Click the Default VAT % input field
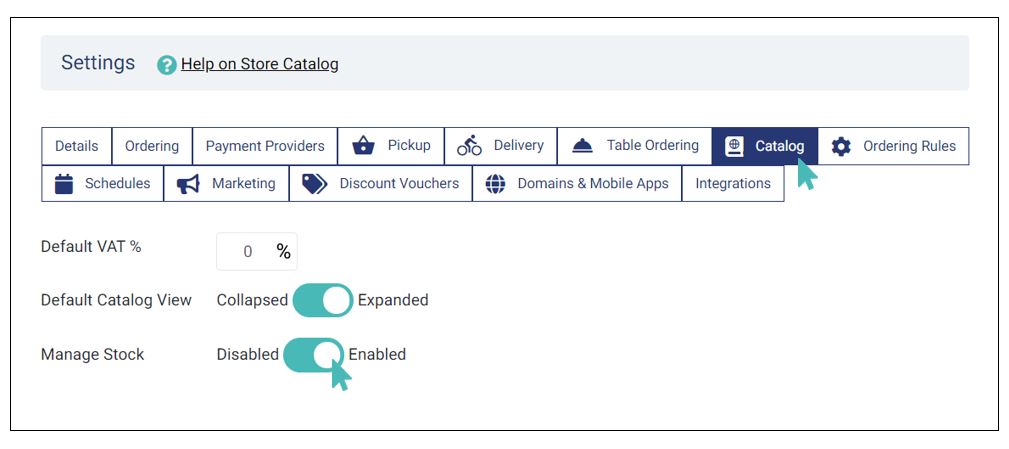The height and width of the screenshot is (449, 1009). pyautogui.click(x=257, y=252)
